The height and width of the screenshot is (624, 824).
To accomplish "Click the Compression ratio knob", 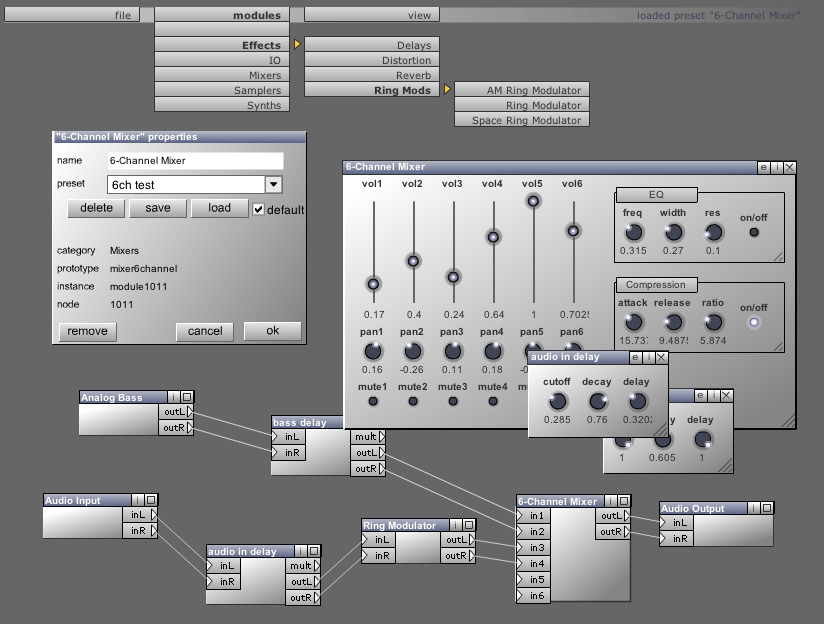I will coord(713,322).
